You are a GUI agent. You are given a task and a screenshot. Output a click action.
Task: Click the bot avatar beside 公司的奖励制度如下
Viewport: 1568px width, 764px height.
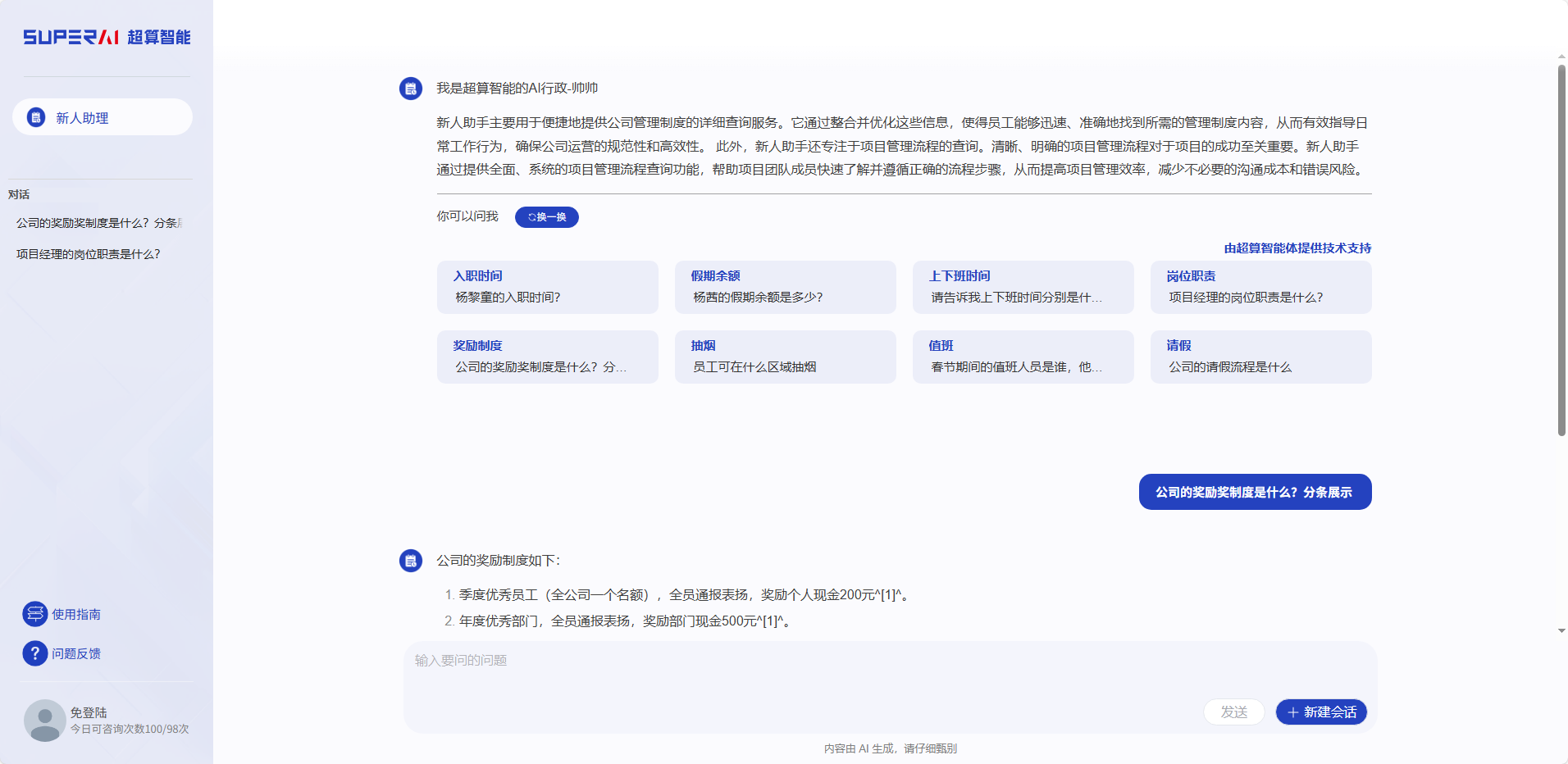coord(411,561)
